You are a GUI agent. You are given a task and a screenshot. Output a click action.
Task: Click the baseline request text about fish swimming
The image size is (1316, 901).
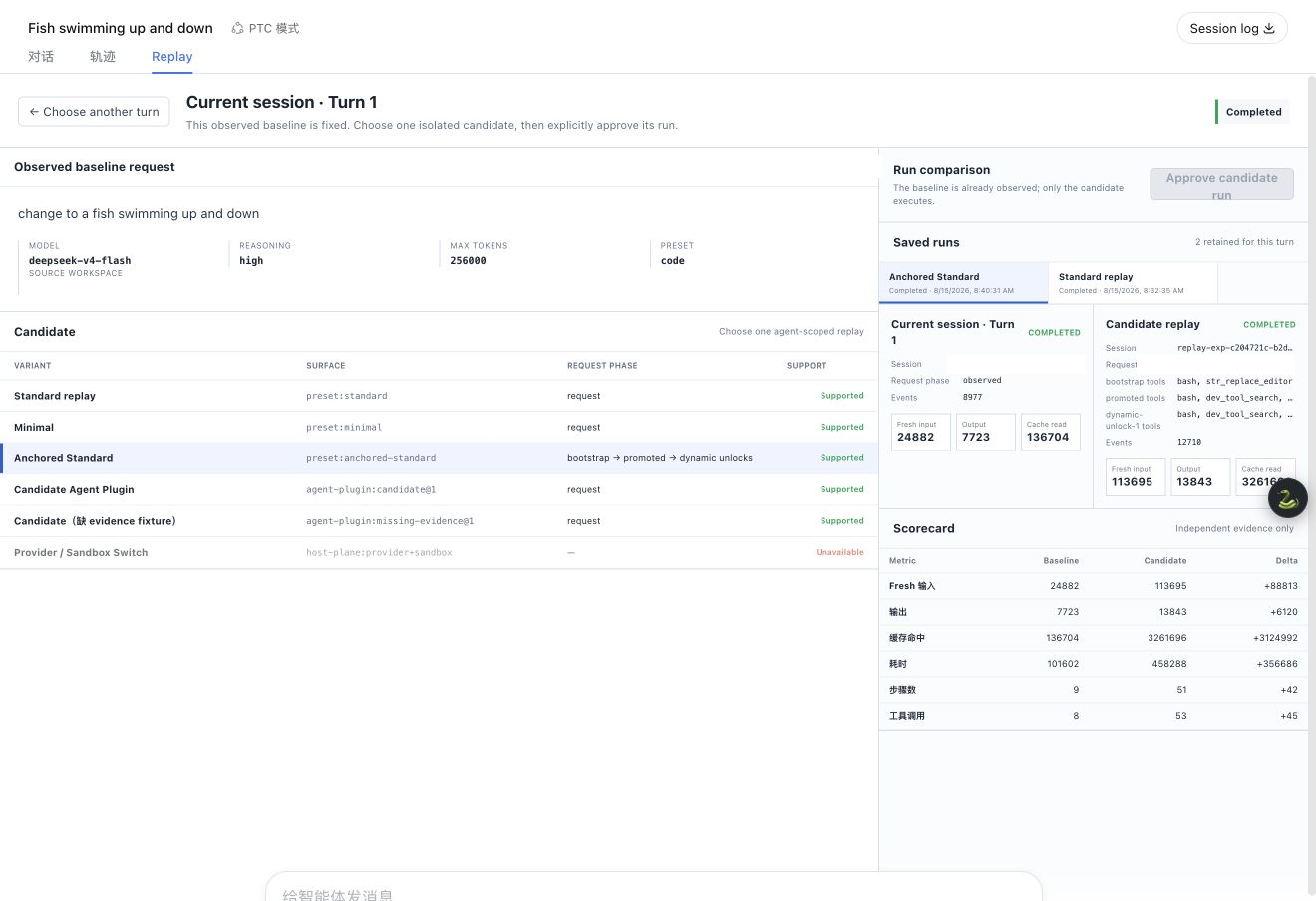coord(139,214)
